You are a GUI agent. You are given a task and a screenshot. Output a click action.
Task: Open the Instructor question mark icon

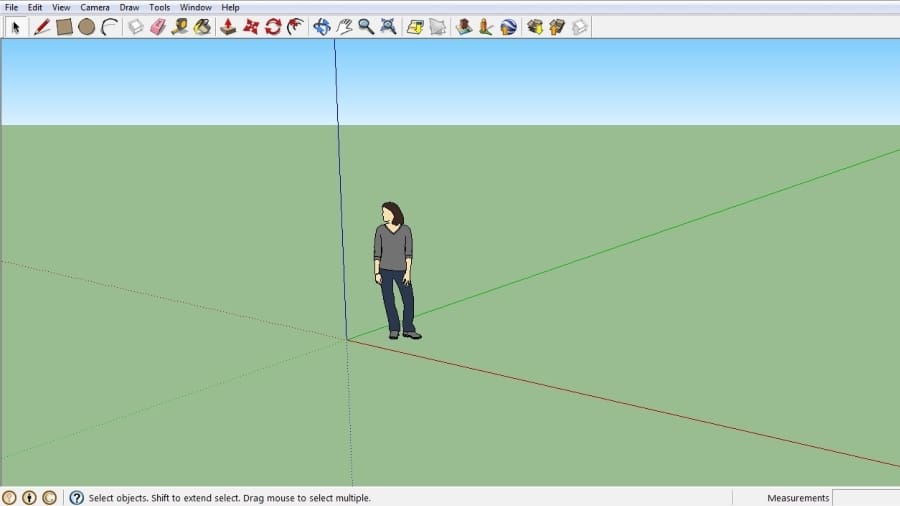(76, 497)
